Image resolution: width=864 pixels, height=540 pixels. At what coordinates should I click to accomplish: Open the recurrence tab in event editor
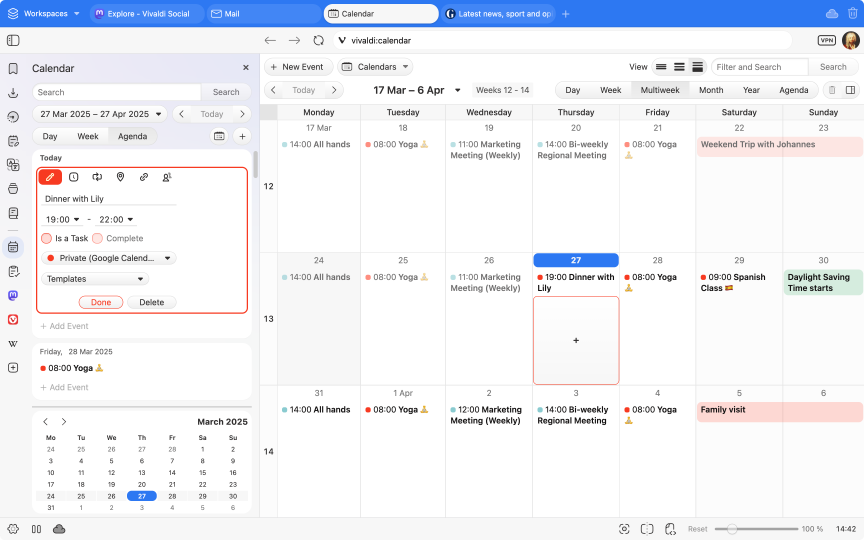[x=97, y=177]
